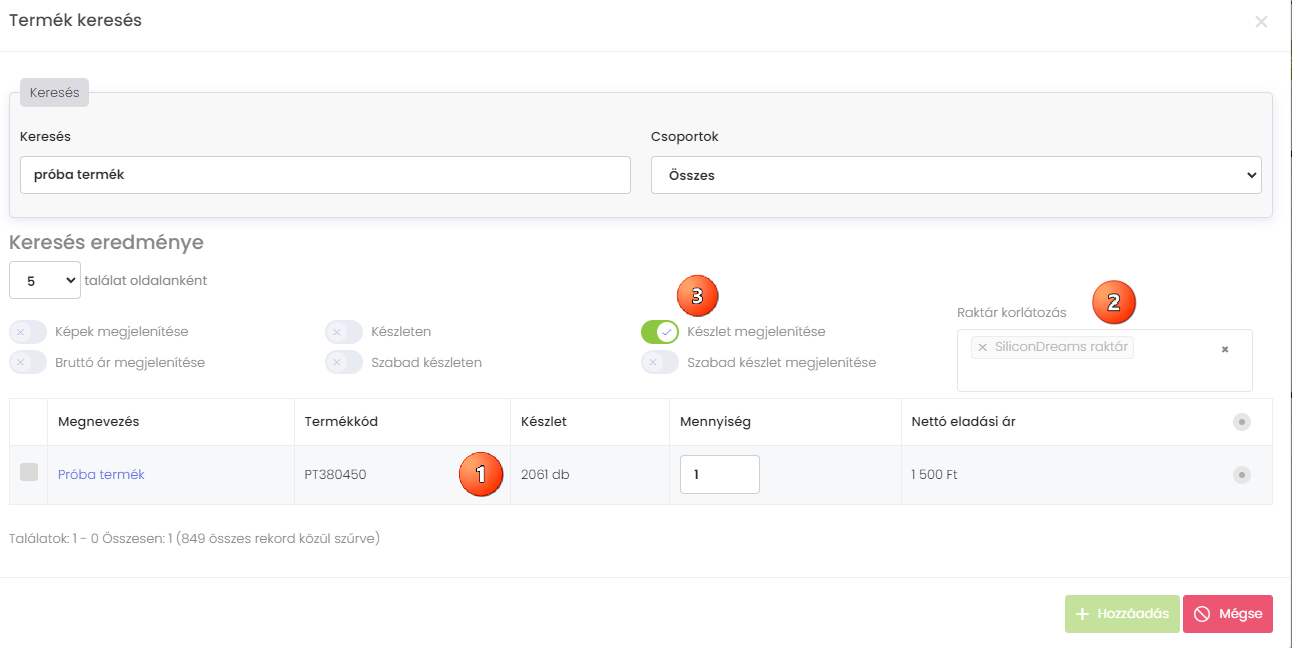This screenshot has height=648, width=1292.
Task: Click red marker number 1
Action: (480, 475)
